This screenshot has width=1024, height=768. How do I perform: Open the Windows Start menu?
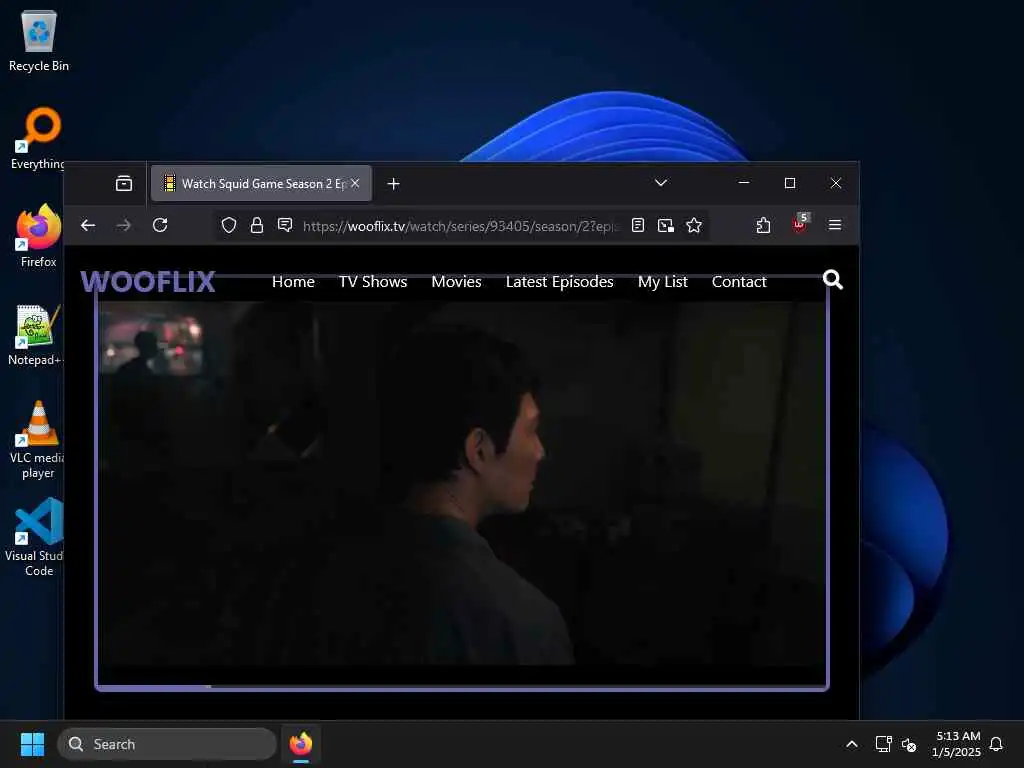tap(32, 744)
